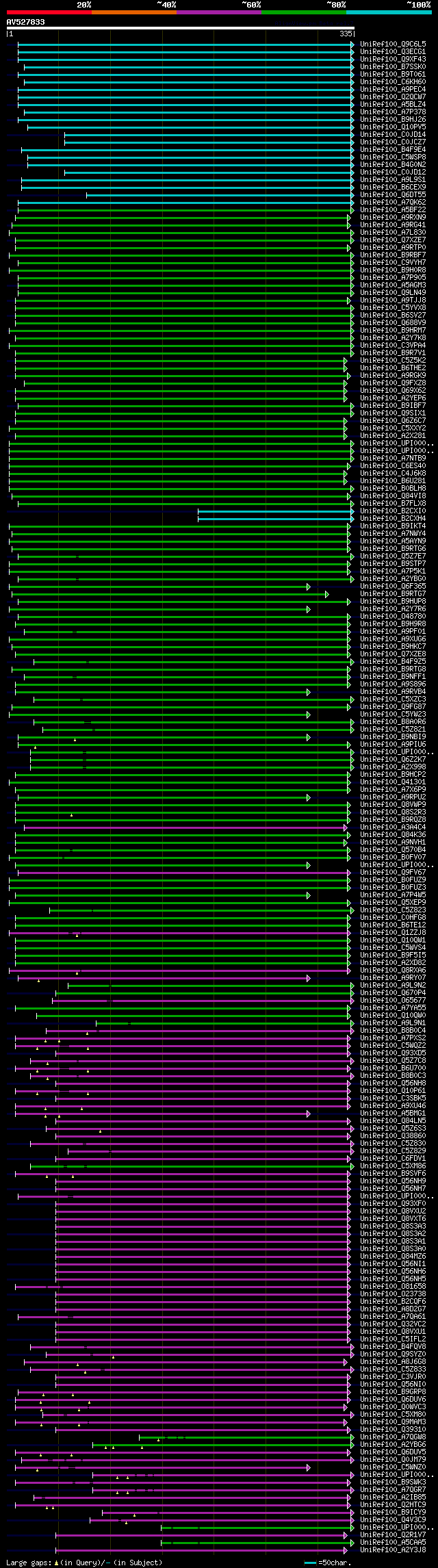Select the UniRef100_Q9LN49 hit label

[393, 293]
